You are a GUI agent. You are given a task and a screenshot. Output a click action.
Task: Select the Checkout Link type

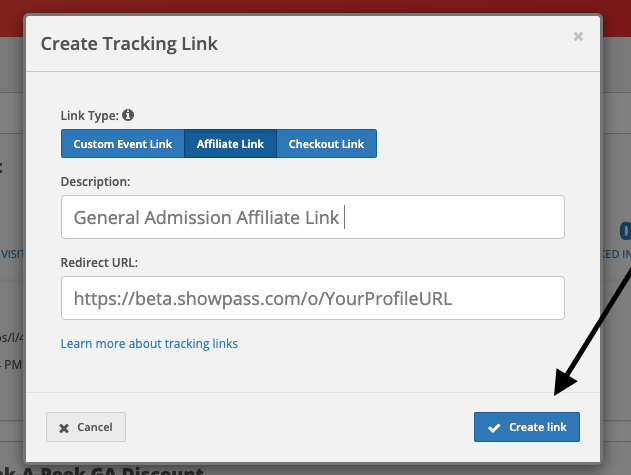(326, 144)
